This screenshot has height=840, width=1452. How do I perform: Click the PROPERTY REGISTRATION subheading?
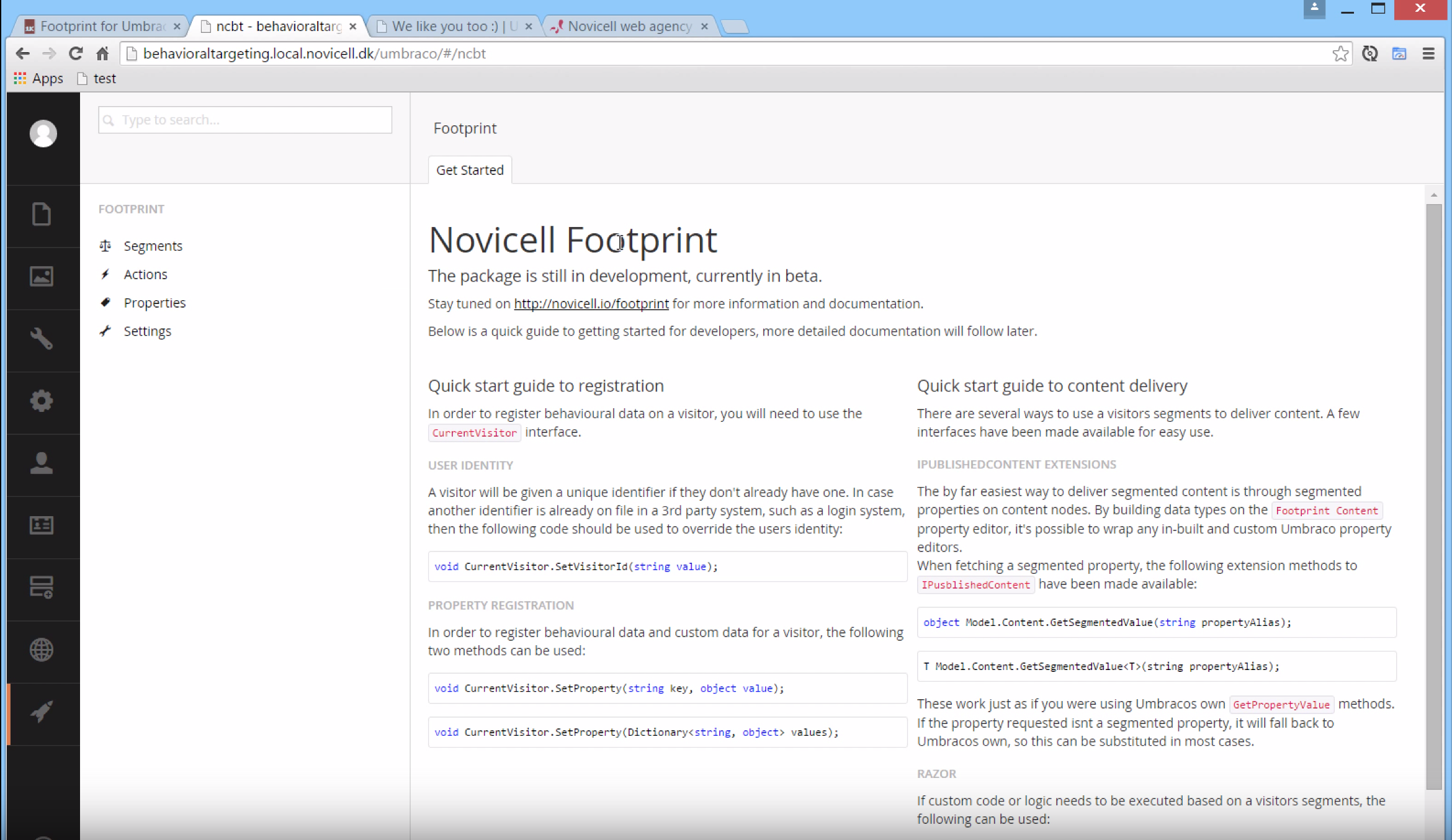[x=501, y=605]
